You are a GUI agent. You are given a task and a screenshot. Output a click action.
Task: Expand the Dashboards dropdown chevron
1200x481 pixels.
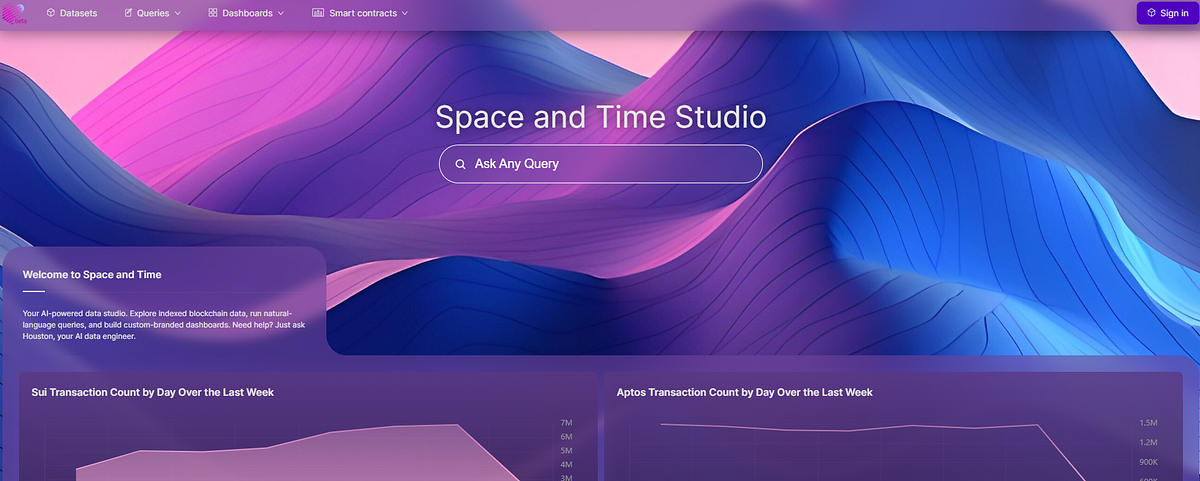coord(280,13)
